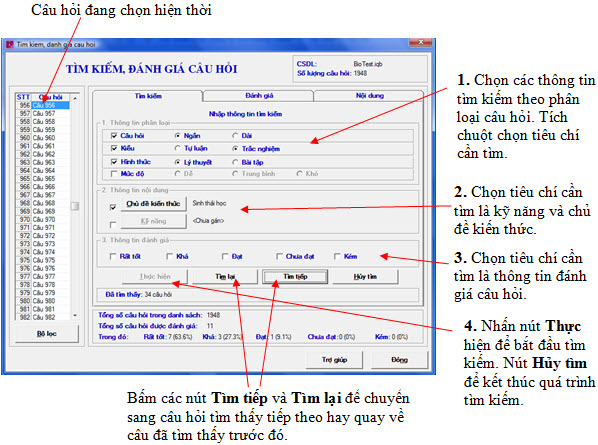
Task: Select the Bài tập radio option
Action: [235, 162]
